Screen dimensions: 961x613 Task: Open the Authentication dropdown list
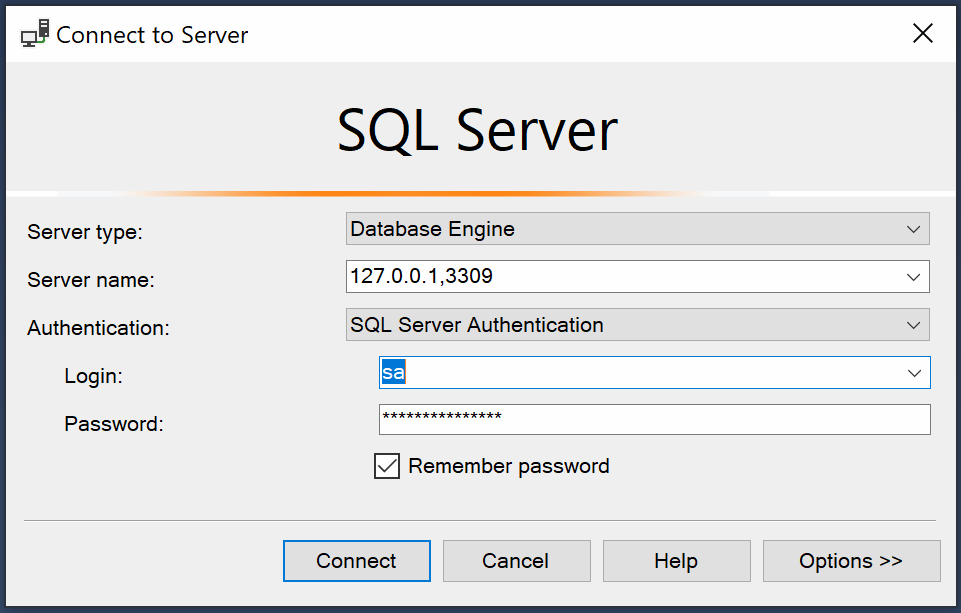(x=637, y=324)
